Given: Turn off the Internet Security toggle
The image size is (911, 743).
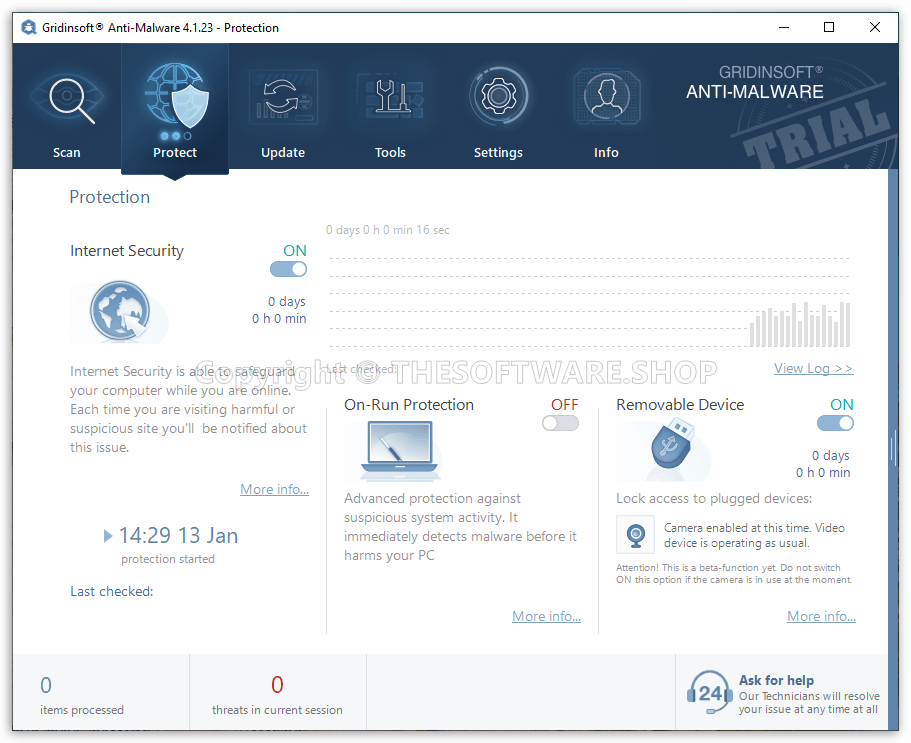Looking at the screenshot, I should 288,269.
